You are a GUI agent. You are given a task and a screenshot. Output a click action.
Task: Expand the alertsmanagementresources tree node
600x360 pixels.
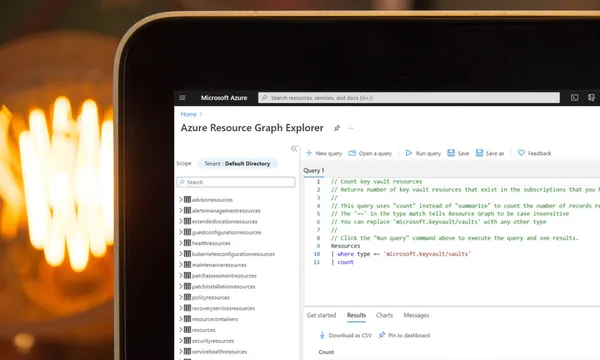pos(181,210)
